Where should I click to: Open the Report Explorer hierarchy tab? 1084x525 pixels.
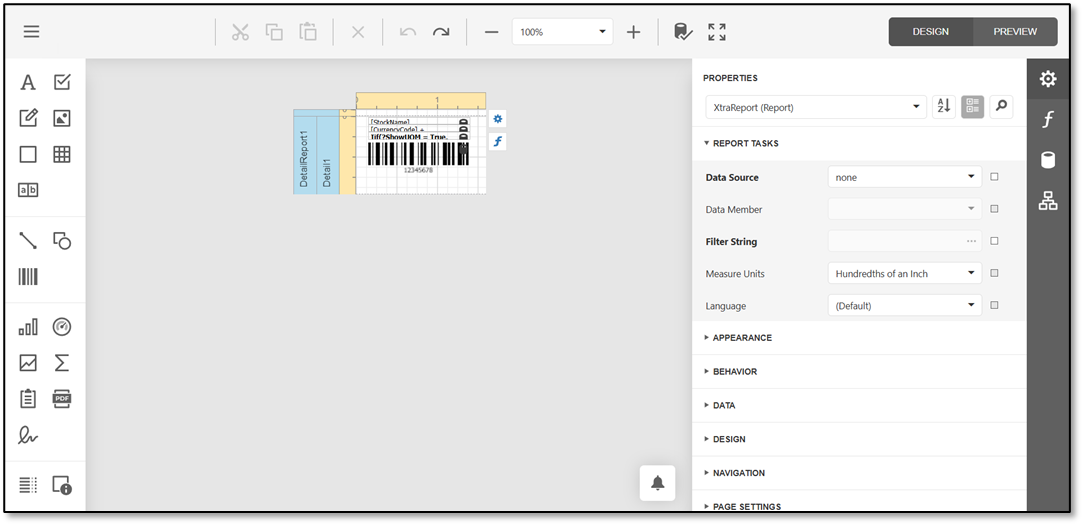coord(1048,201)
